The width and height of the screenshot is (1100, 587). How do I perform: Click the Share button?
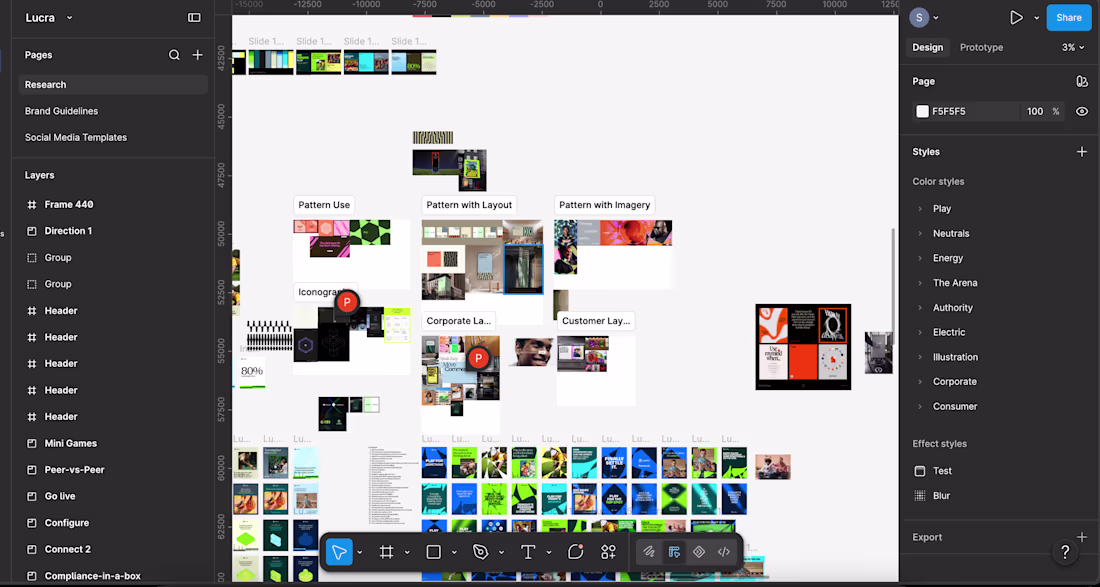pos(1068,18)
